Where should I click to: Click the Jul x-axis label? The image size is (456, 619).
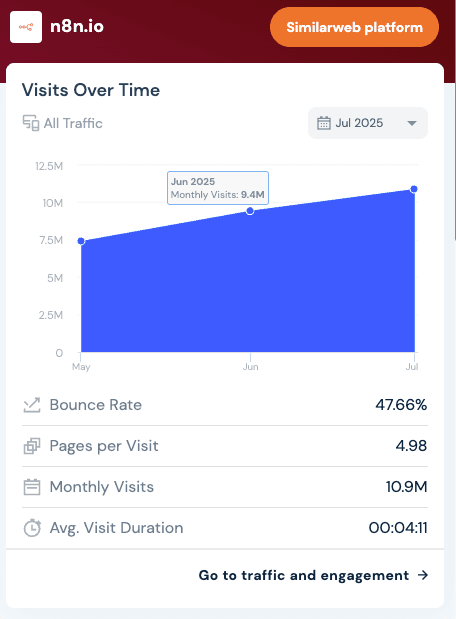click(412, 367)
